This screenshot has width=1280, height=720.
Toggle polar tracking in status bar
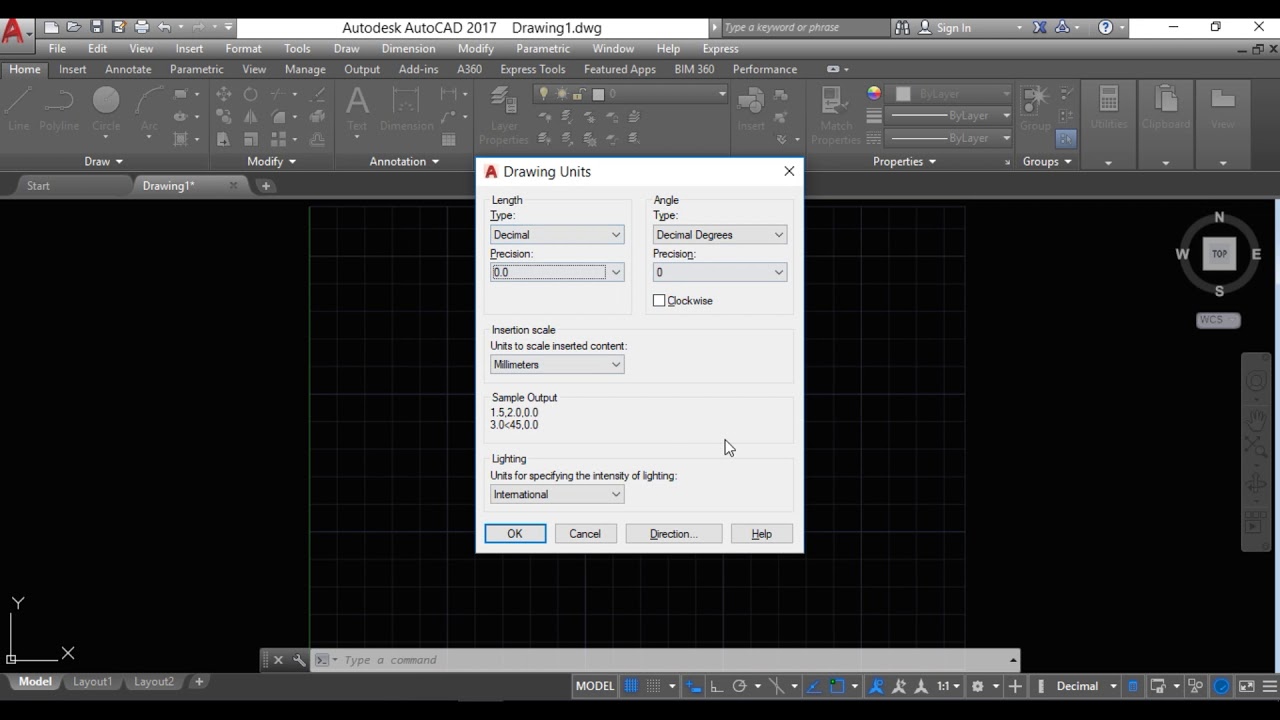pyautogui.click(x=739, y=686)
